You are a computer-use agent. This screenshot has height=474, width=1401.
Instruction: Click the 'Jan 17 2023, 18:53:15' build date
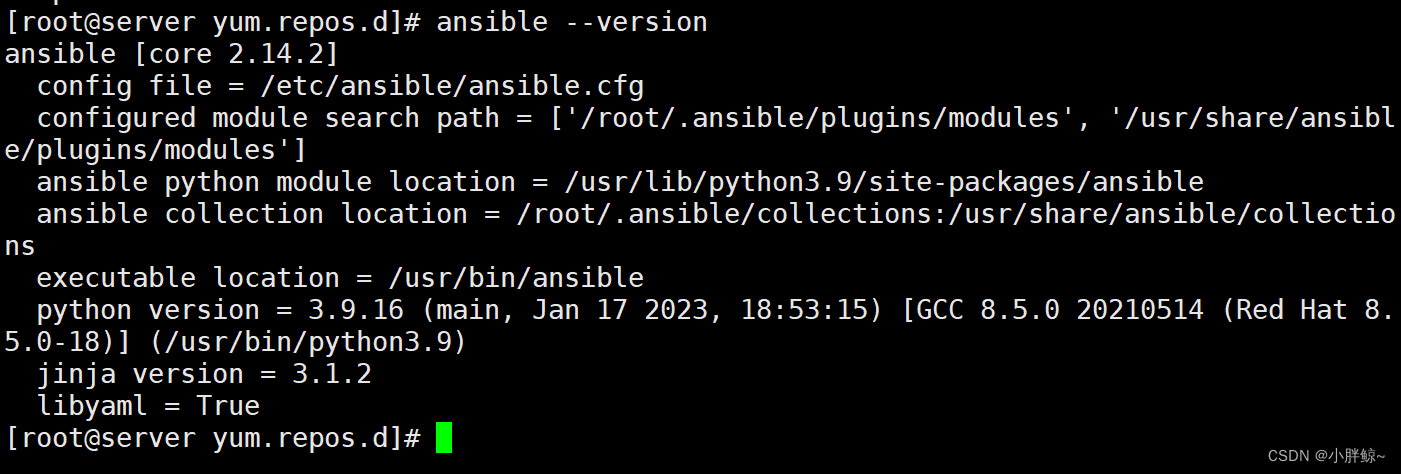coord(700,310)
